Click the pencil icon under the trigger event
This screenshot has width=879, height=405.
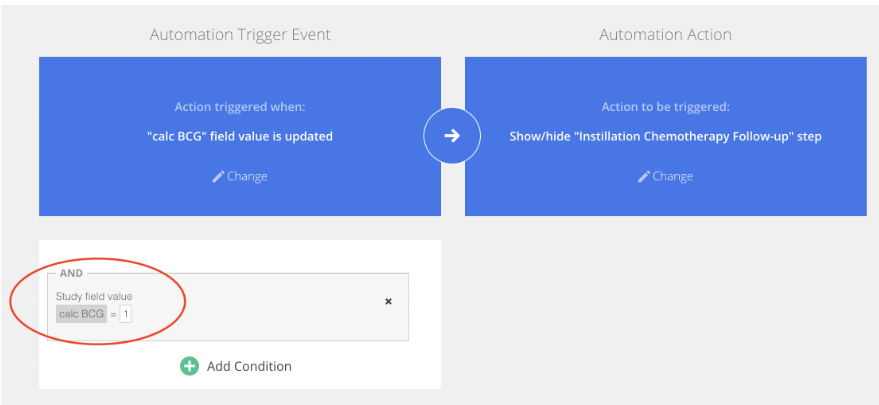point(218,177)
